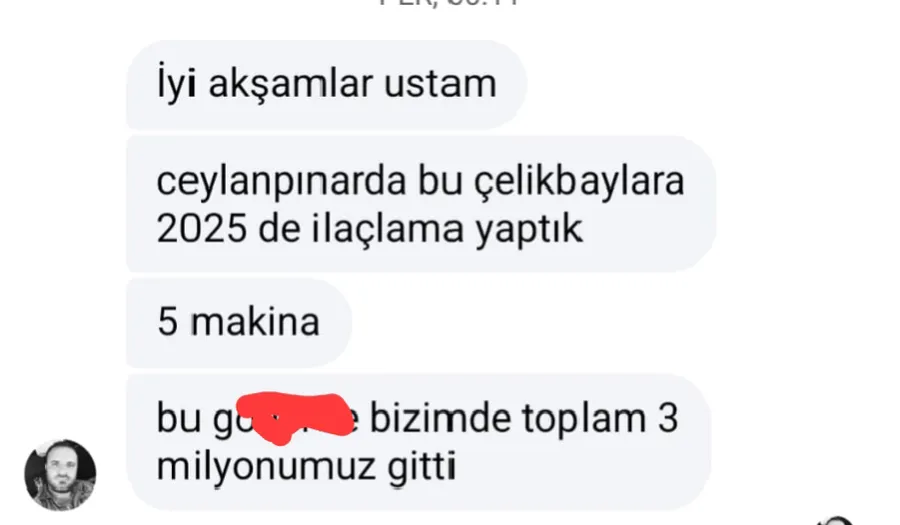Select the '3 milyonumuz gitti' message bubble
Screen dimensions: 900x525
[418, 442]
